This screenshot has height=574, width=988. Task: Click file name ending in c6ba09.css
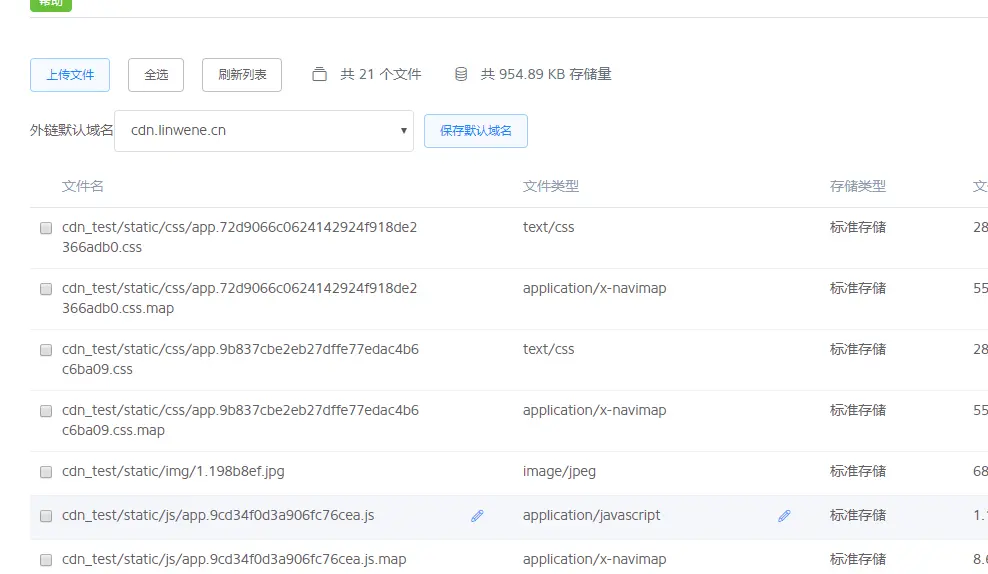tap(240, 359)
